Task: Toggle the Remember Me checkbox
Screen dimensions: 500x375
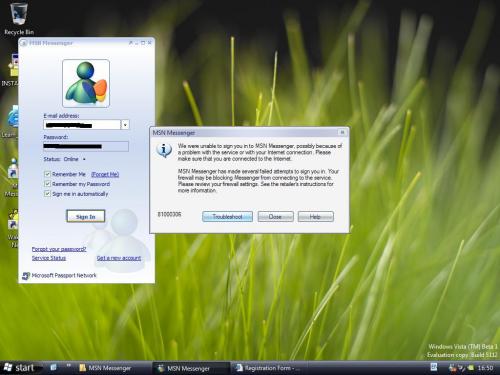Action: 47,174
